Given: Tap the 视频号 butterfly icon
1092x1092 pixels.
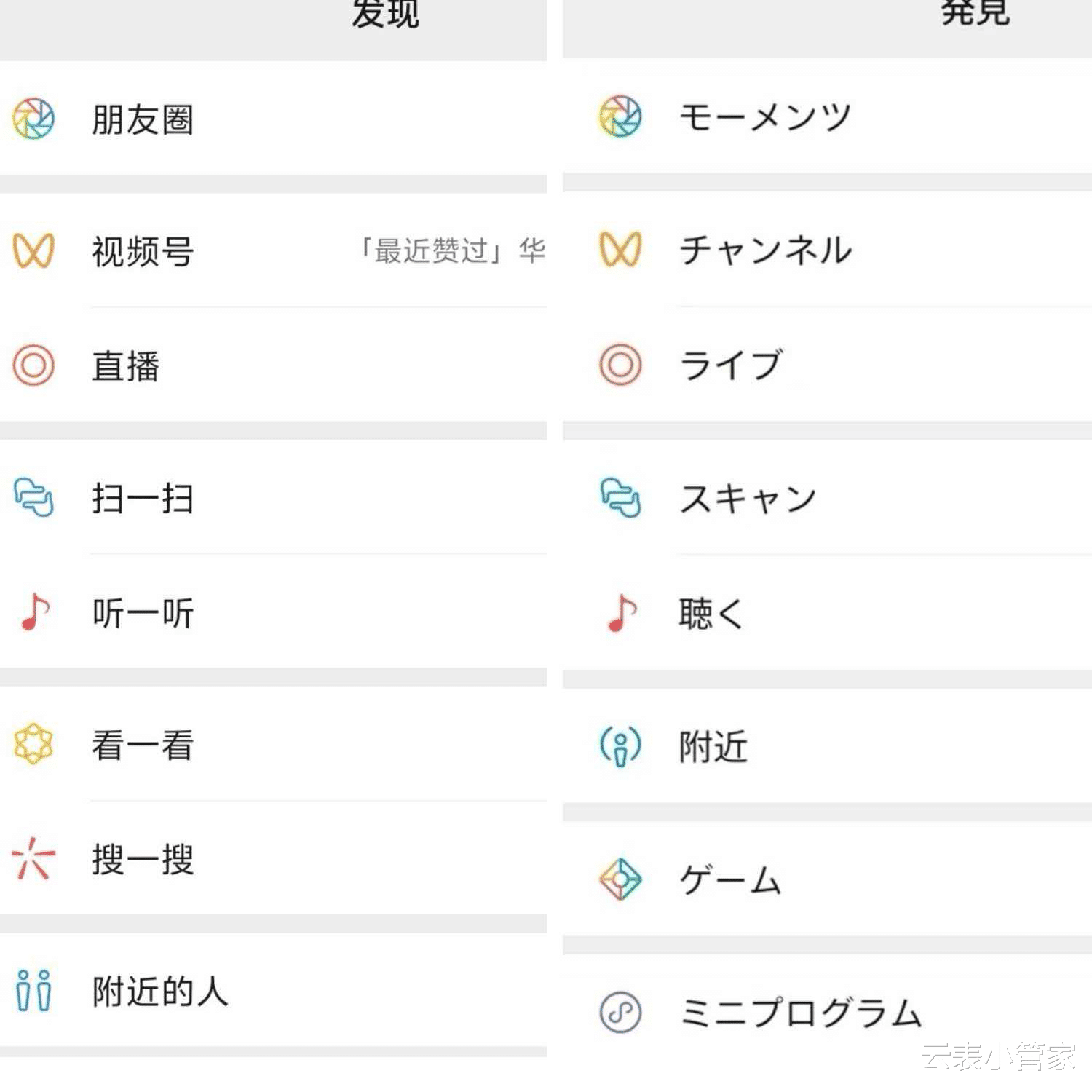Looking at the screenshot, I should coord(33,250).
